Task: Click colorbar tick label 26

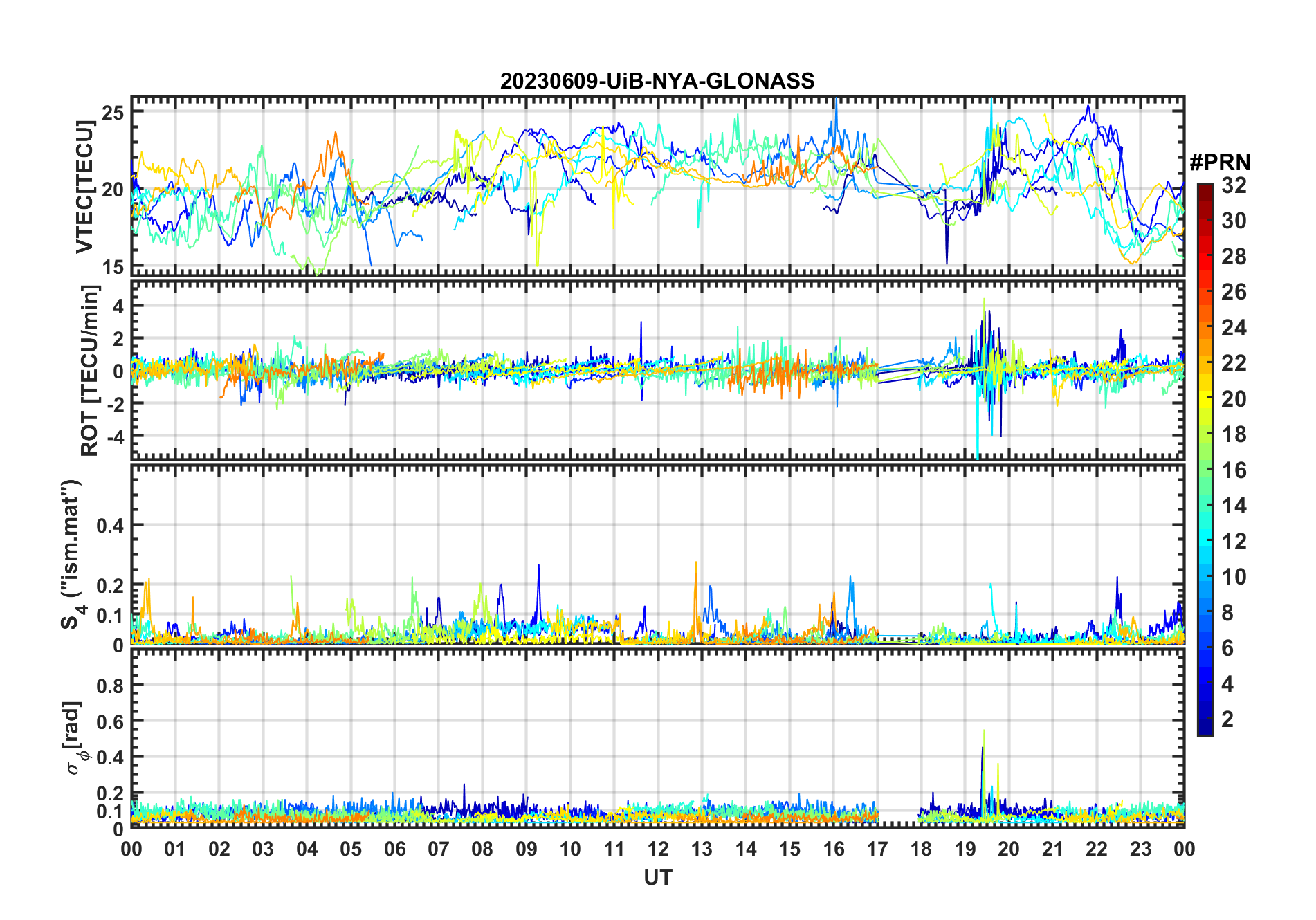Action: point(1234,292)
